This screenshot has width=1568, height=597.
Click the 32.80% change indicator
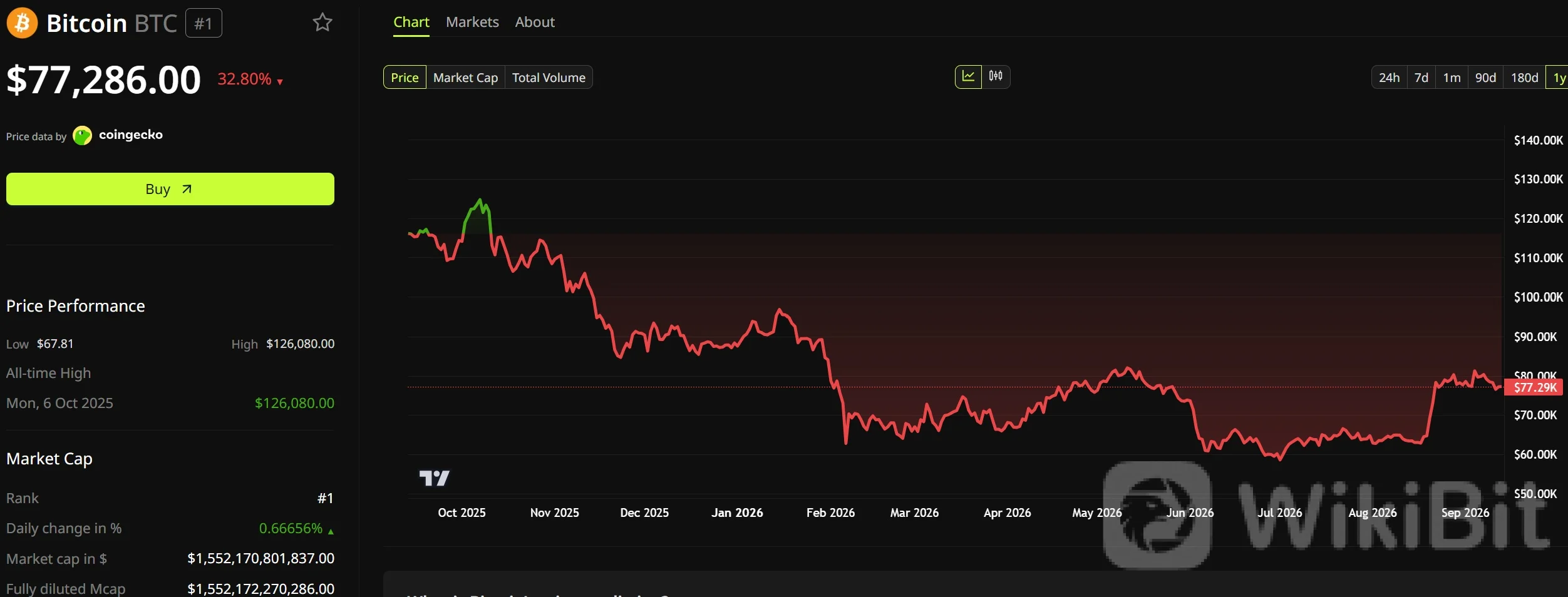[x=250, y=79]
